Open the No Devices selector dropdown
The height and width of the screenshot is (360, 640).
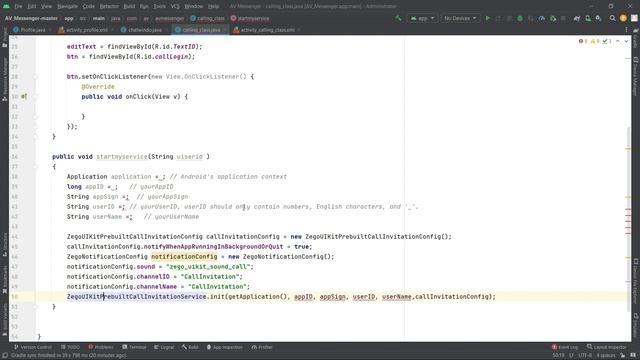tap(460, 18)
